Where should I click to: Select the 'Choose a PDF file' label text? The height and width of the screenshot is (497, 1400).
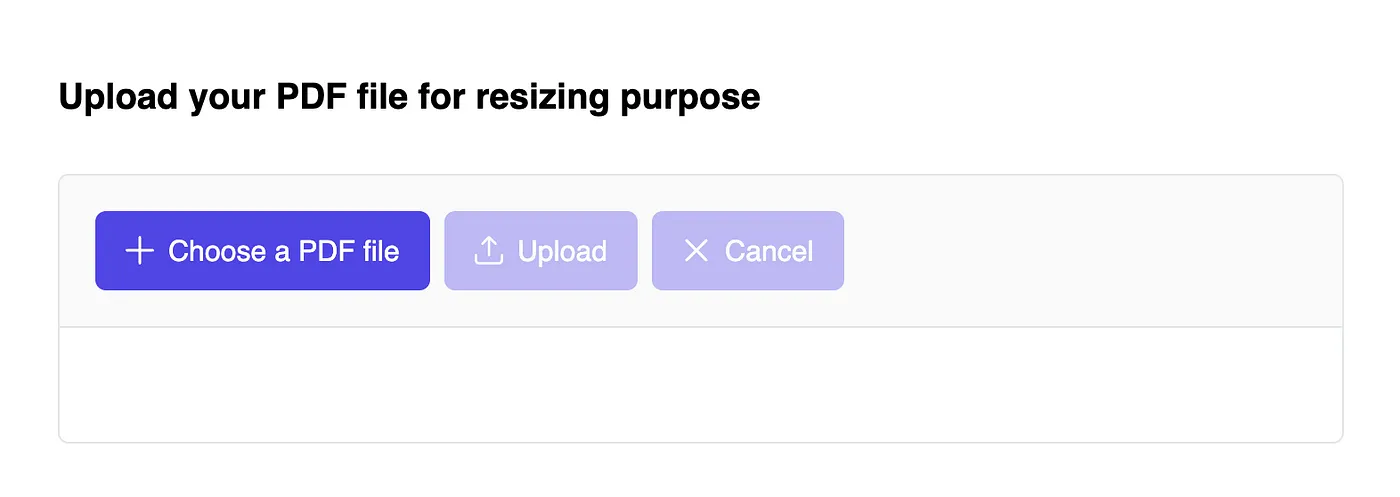(x=283, y=251)
